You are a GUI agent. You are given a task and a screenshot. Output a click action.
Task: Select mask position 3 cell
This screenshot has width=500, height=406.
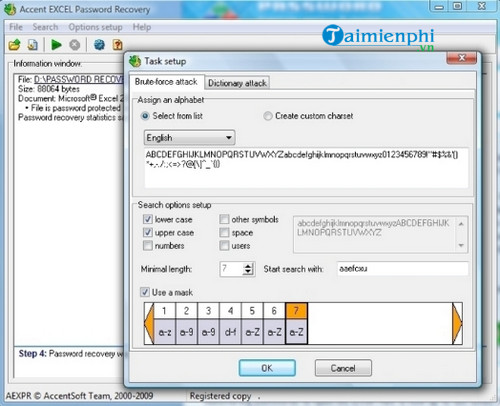[208, 323]
